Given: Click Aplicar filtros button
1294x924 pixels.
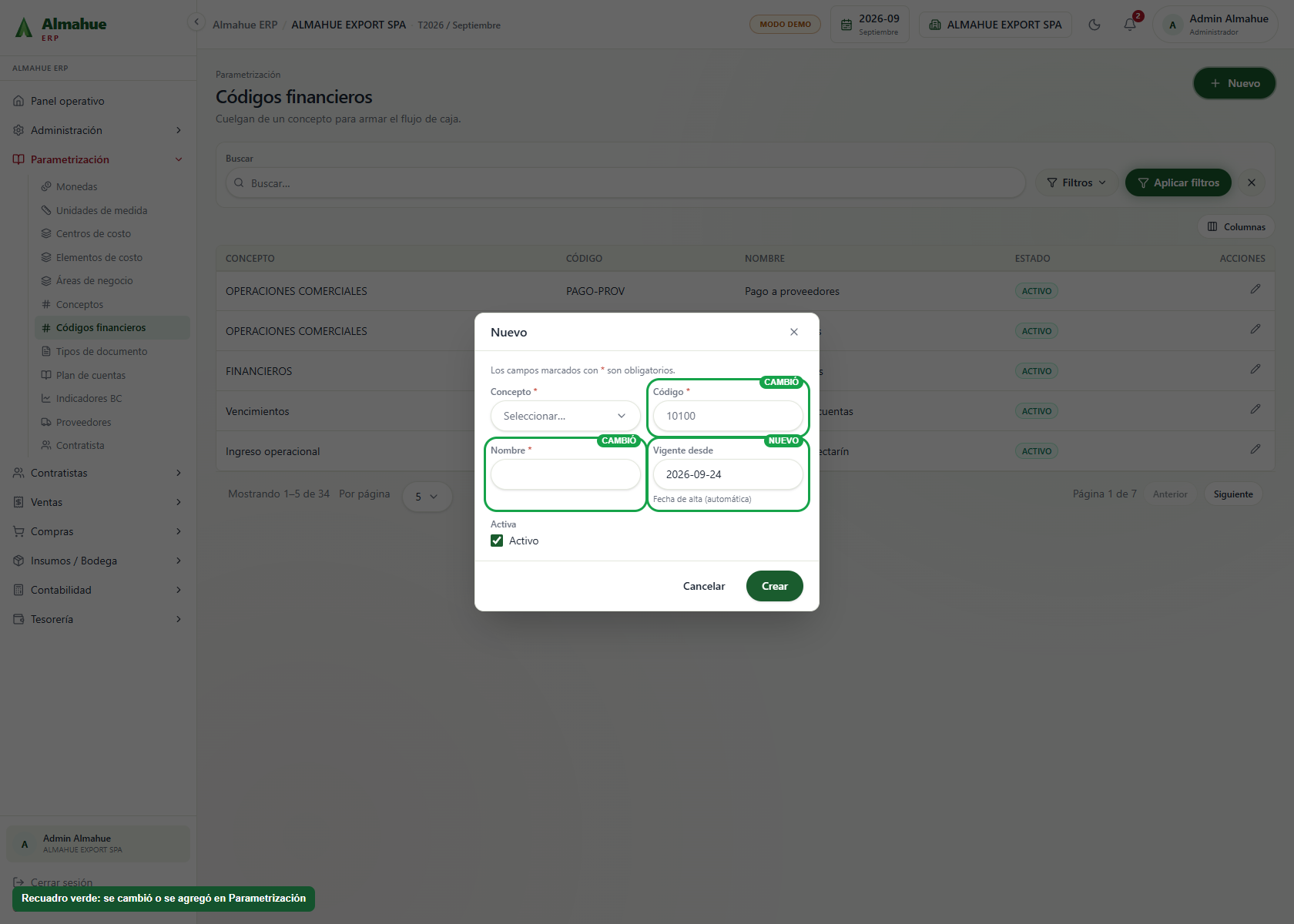Looking at the screenshot, I should coord(1178,182).
